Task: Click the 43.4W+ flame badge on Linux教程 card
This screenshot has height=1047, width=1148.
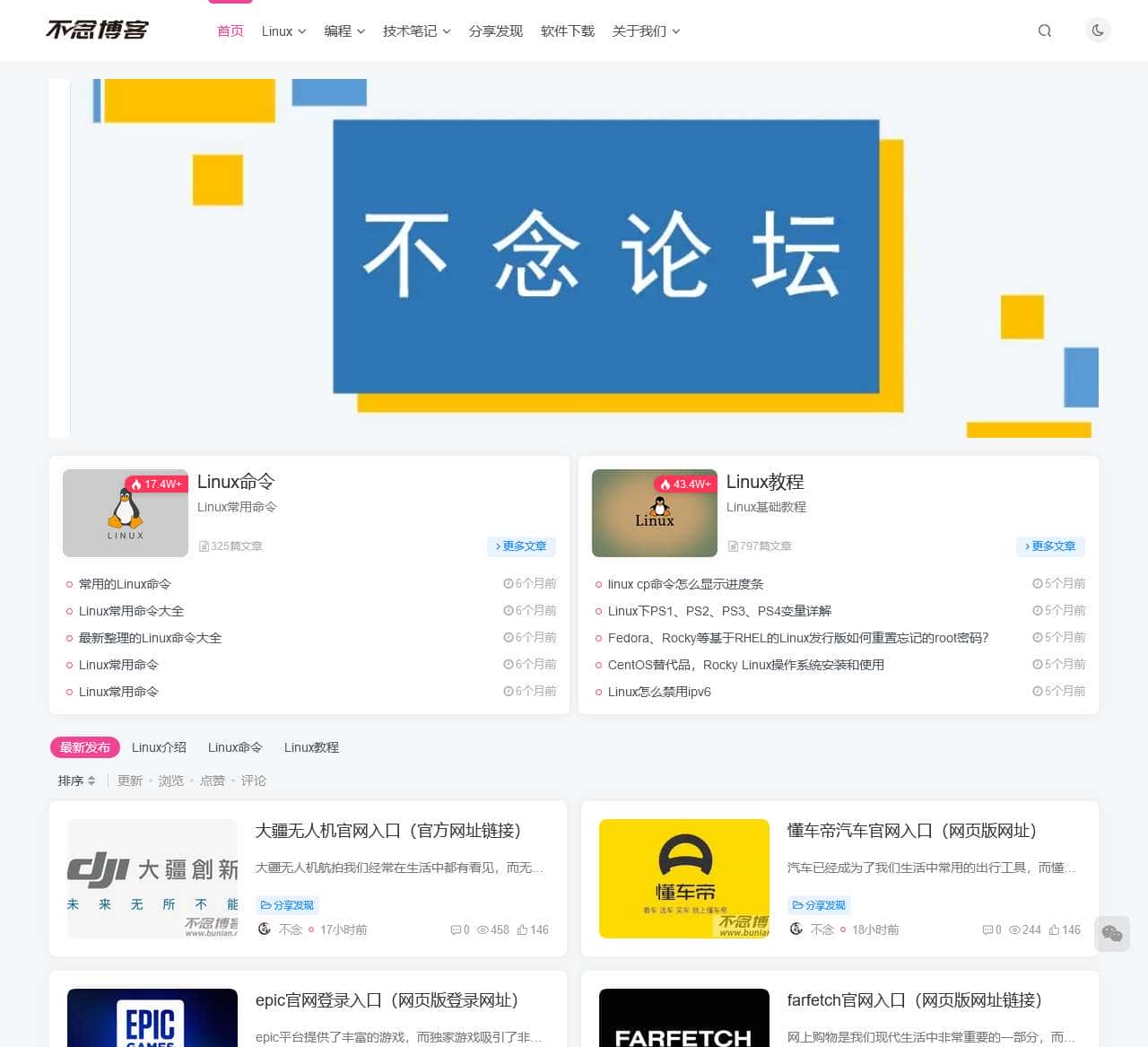Action: (x=685, y=484)
